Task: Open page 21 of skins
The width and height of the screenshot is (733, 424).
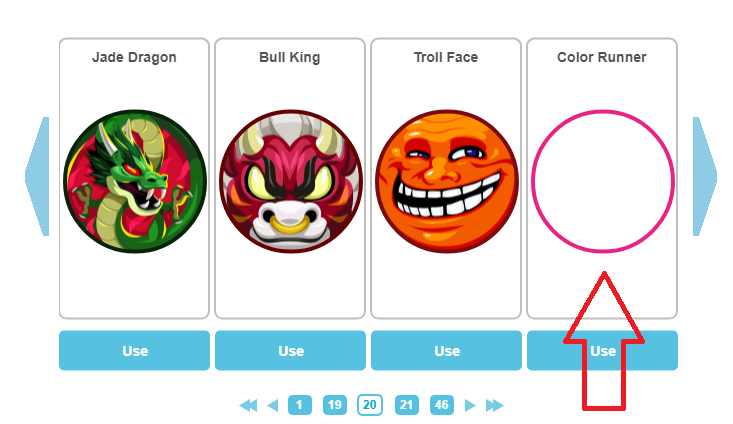Action: (406, 405)
